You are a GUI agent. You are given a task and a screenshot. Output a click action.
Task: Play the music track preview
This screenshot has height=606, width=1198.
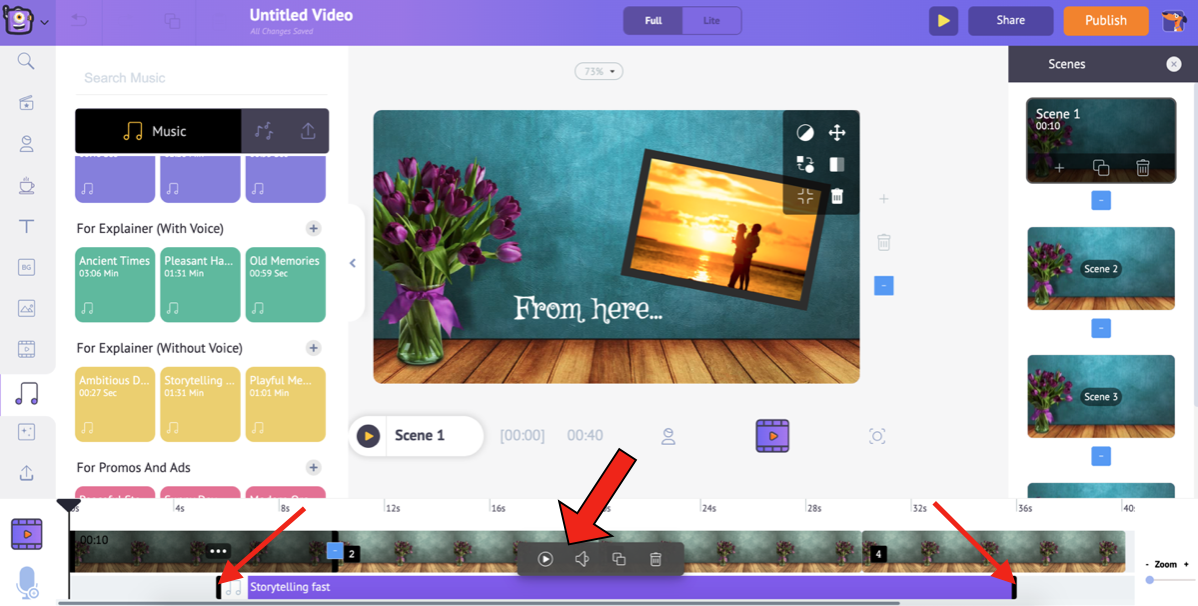(545, 559)
